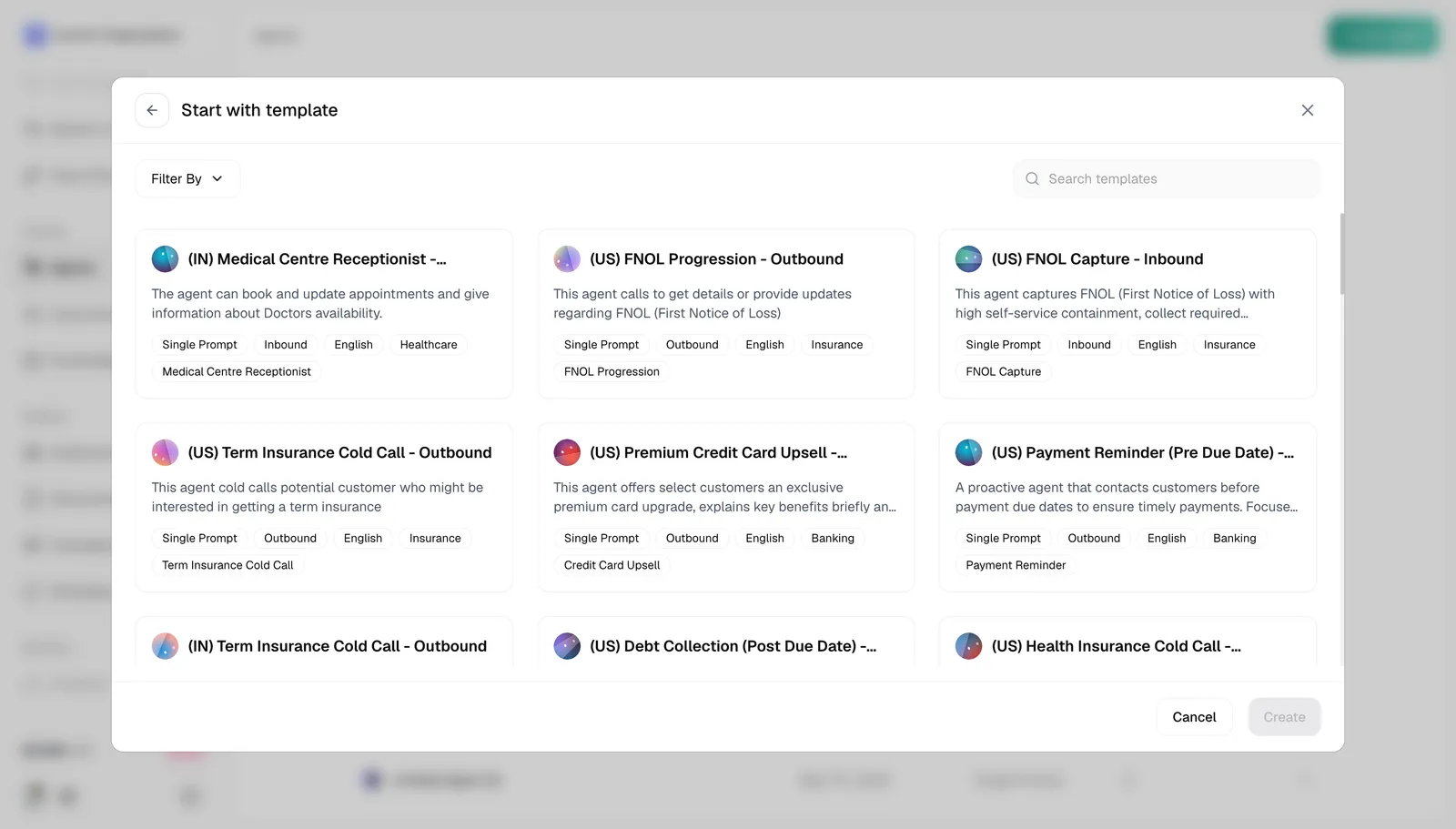Click the back arrow beside Start with template
The image size is (1456, 829).
click(x=152, y=110)
